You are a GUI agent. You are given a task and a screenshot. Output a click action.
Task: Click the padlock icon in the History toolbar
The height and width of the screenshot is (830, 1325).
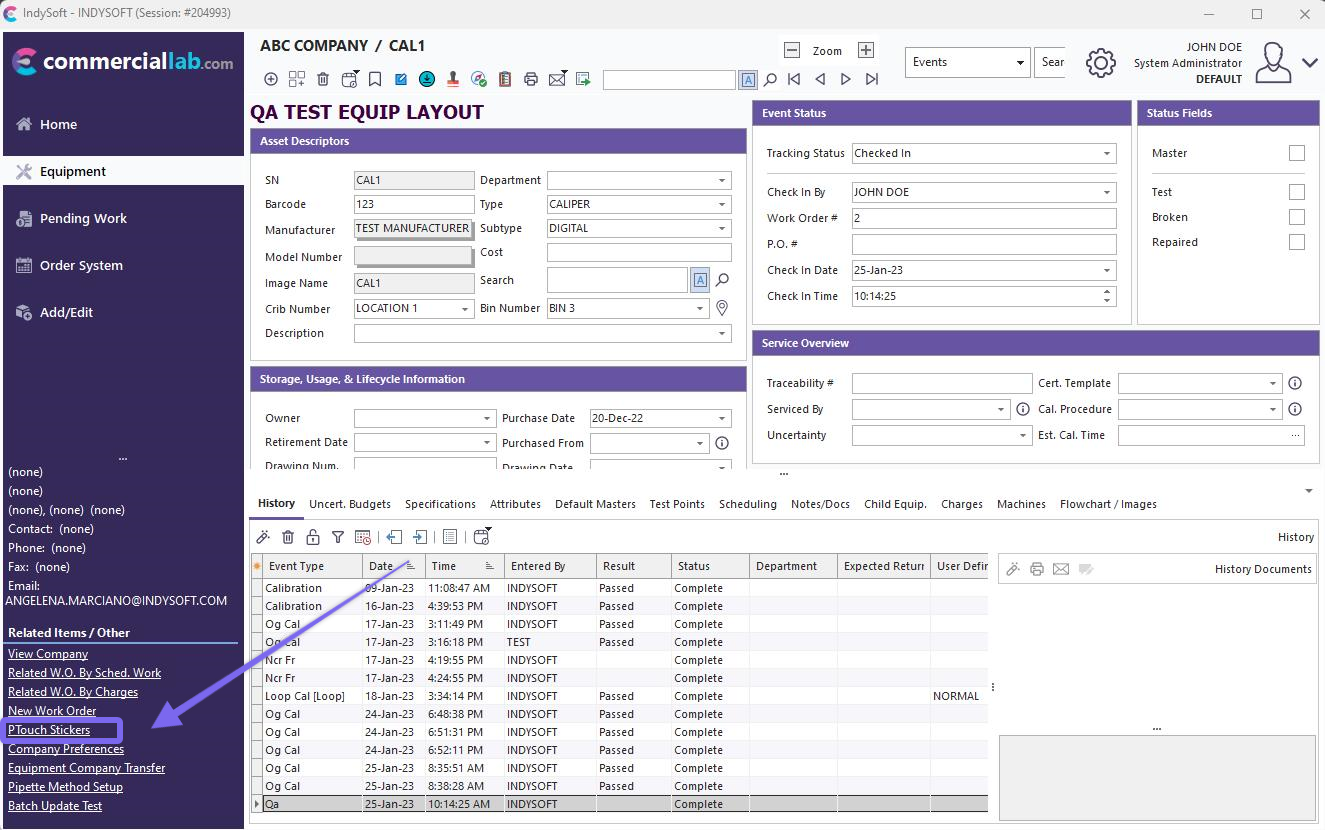pyautogui.click(x=313, y=537)
